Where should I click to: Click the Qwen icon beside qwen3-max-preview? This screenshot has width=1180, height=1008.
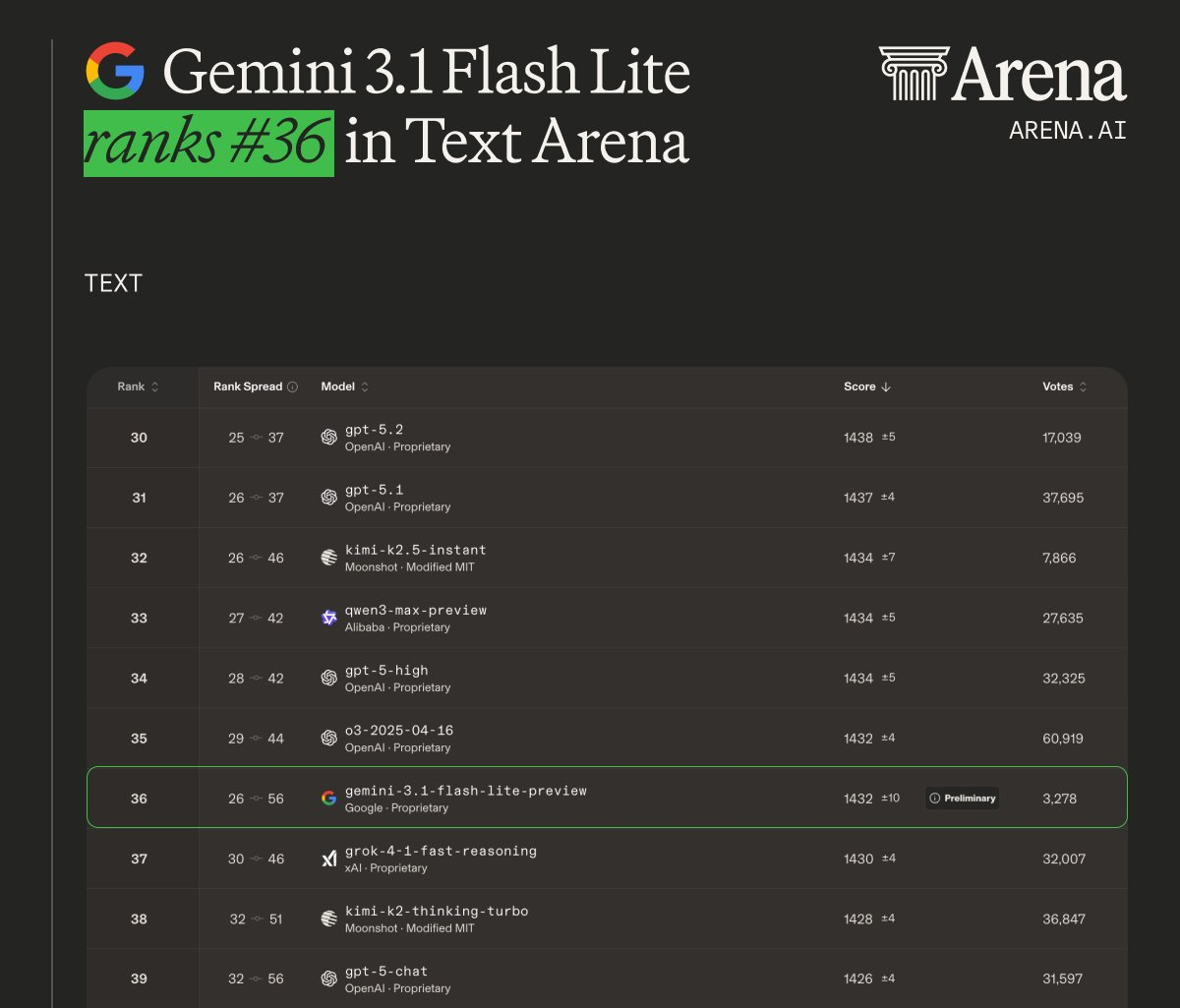pyautogui.click(x=327, y=617)
